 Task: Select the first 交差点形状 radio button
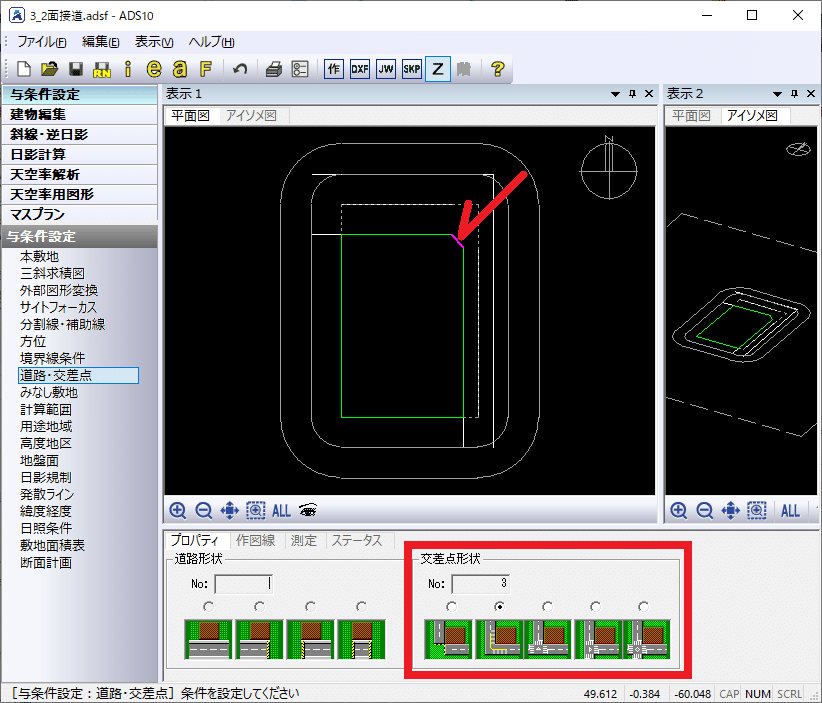click(x=451, y=607)
